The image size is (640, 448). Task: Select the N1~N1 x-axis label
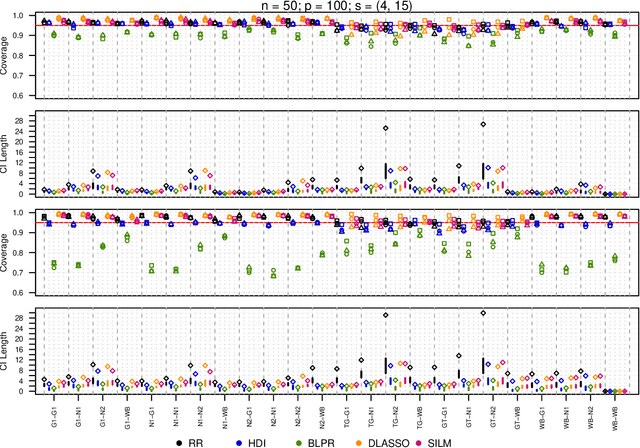click(176, 410)
